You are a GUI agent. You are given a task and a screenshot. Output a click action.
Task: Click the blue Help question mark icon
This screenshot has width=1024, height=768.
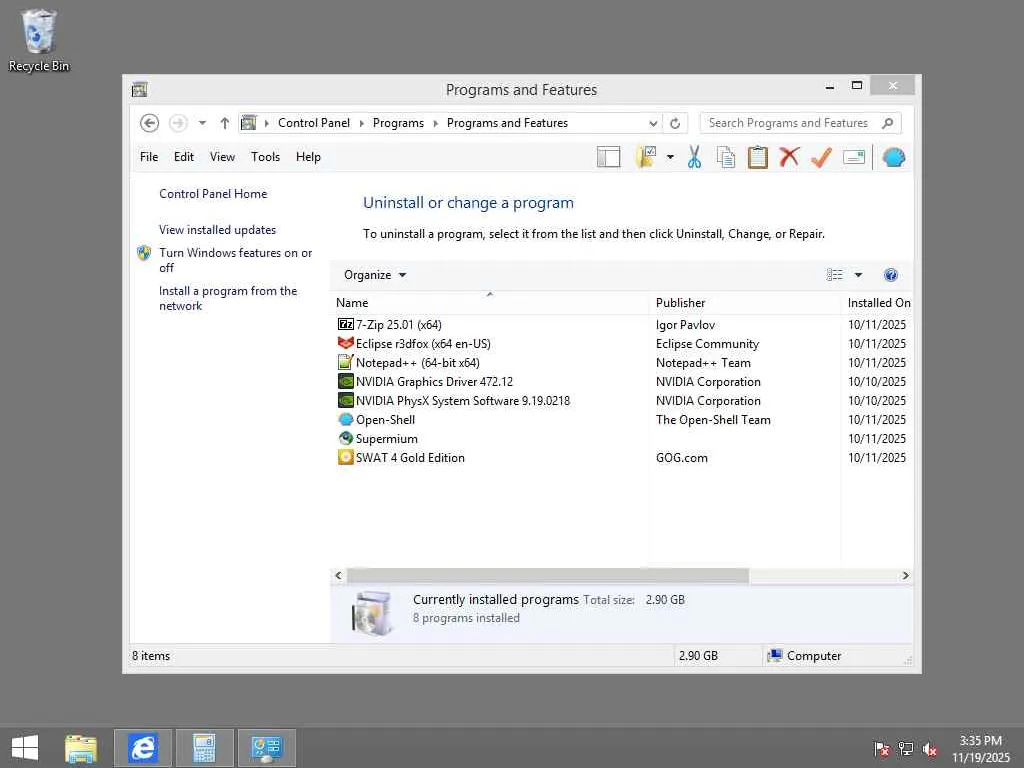[x=890, y=275]
